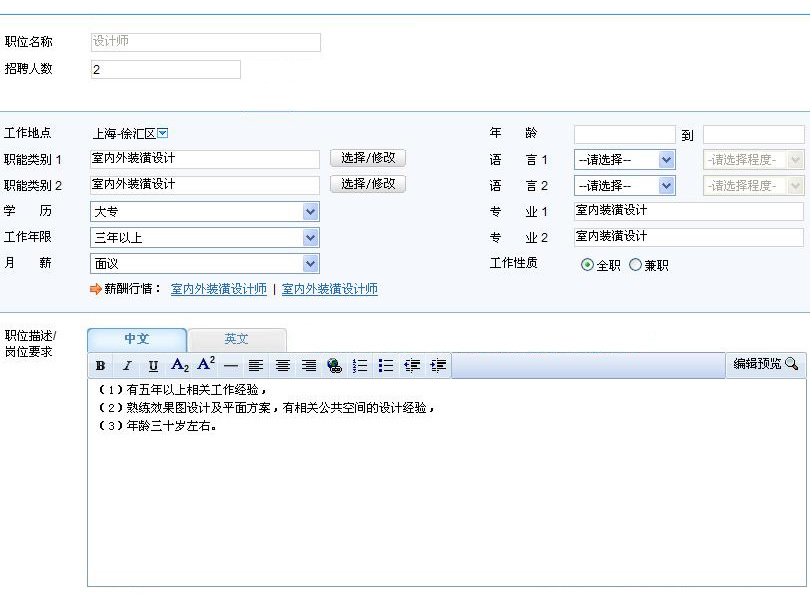Select the 兼职 radio button
Viewport: 810px width, 599px height.
(x=635, y=265)
